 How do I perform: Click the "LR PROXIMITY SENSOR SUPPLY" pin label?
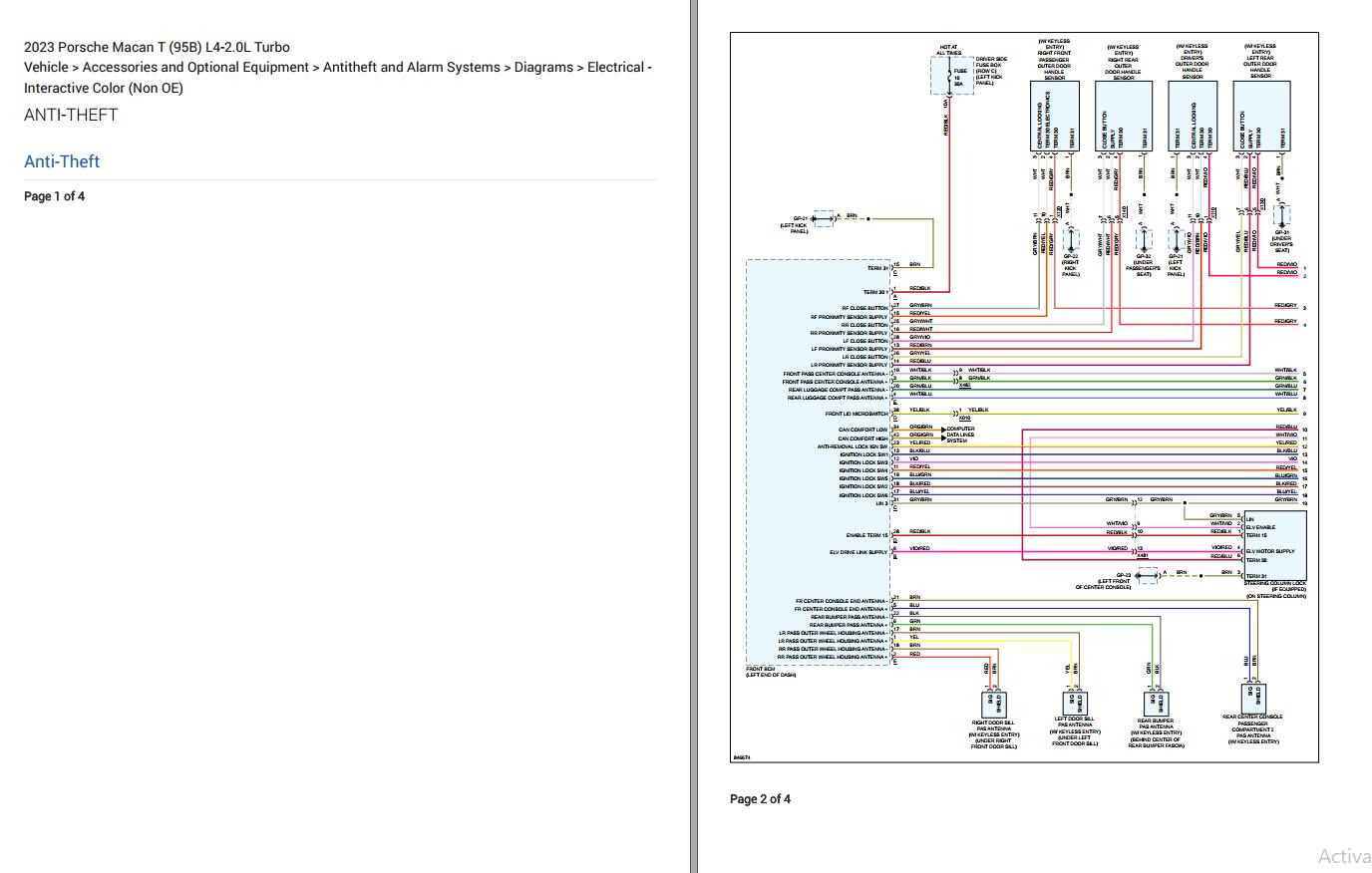[849, 365]
